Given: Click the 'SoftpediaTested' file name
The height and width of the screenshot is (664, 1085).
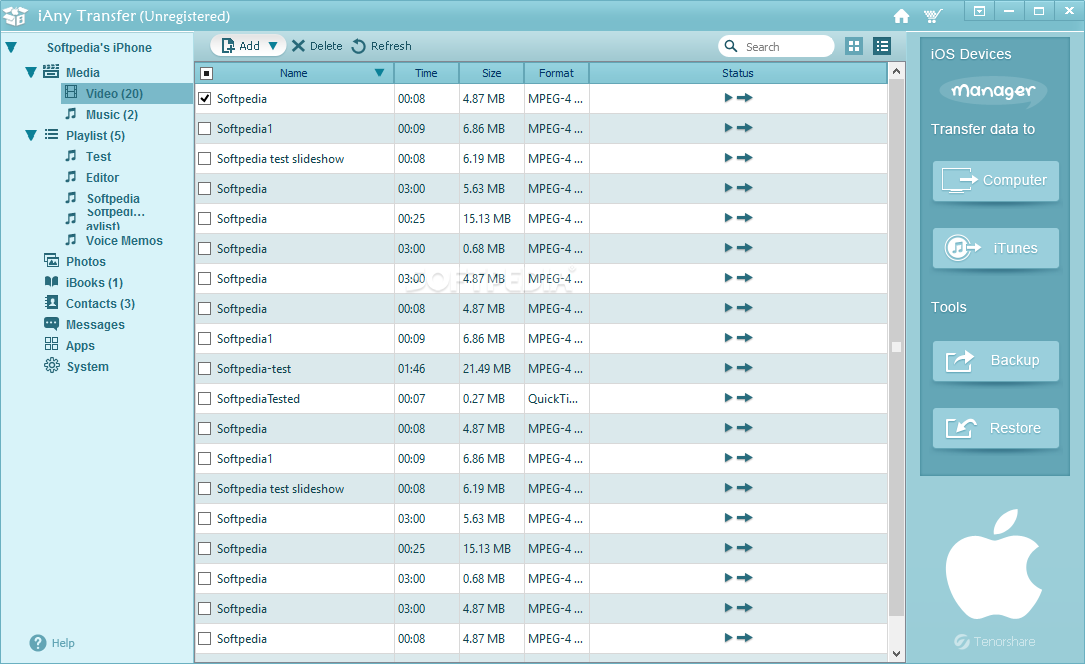Looking at the screenshot, I should pos(258,398).
